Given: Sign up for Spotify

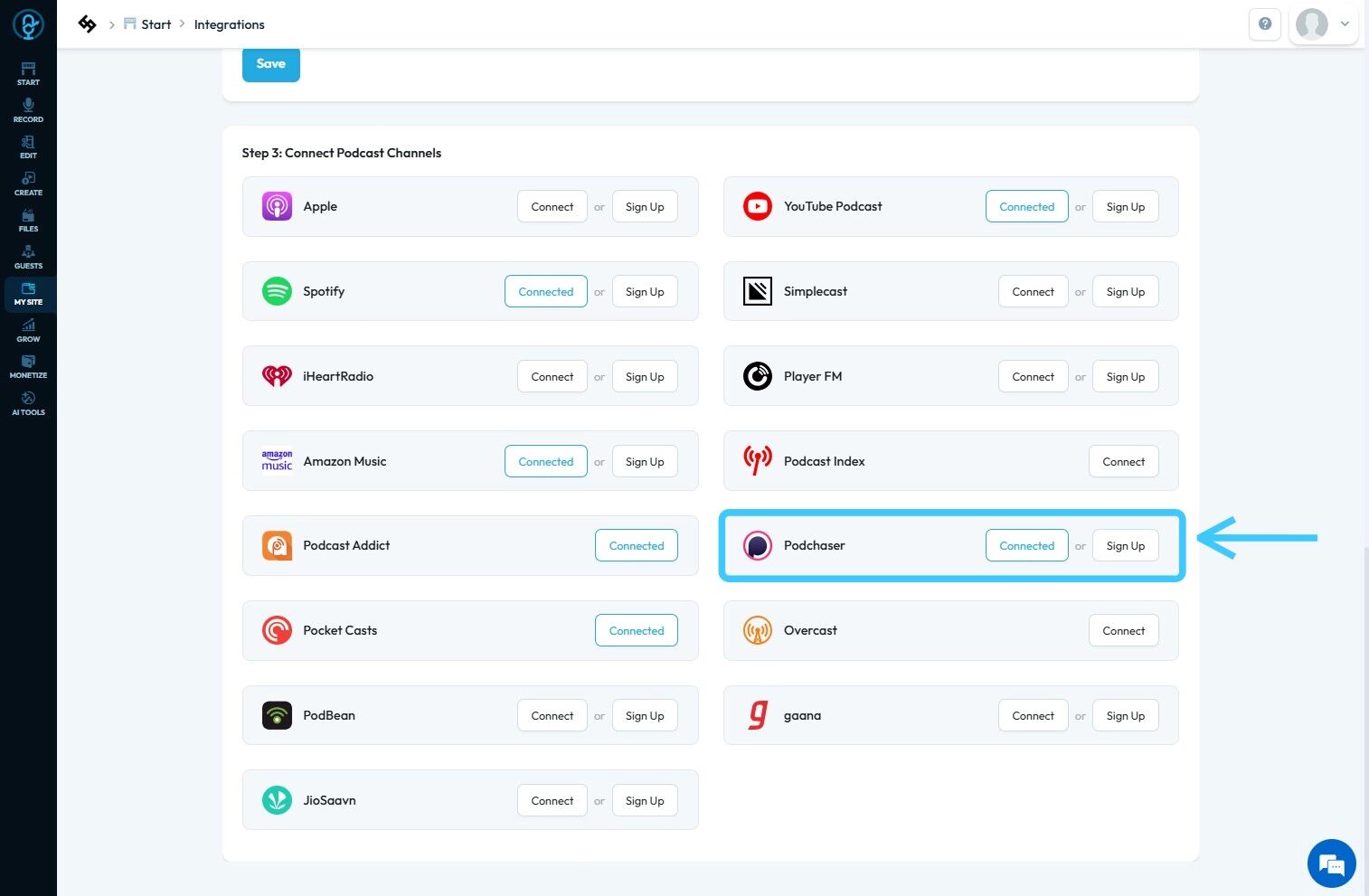Looking at the screenshot, I should (645, 292).
